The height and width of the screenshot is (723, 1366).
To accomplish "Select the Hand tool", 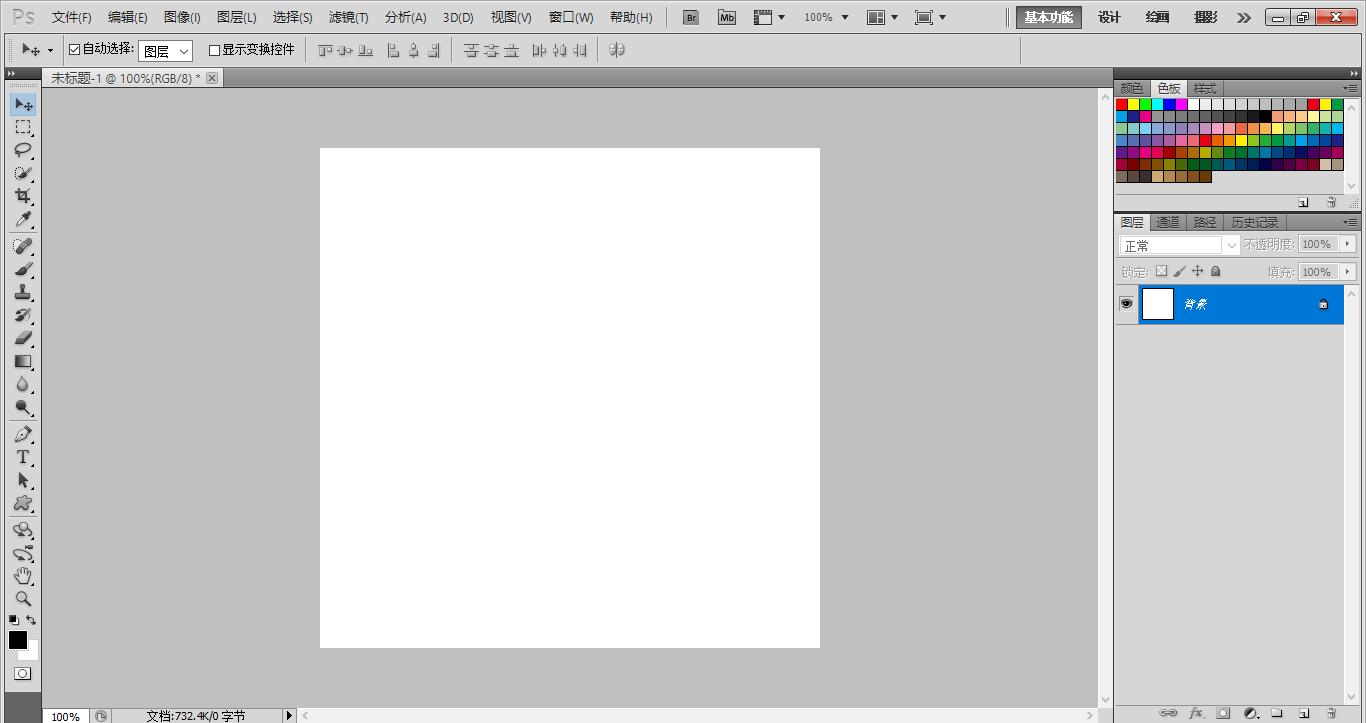I will pos(22,576).
